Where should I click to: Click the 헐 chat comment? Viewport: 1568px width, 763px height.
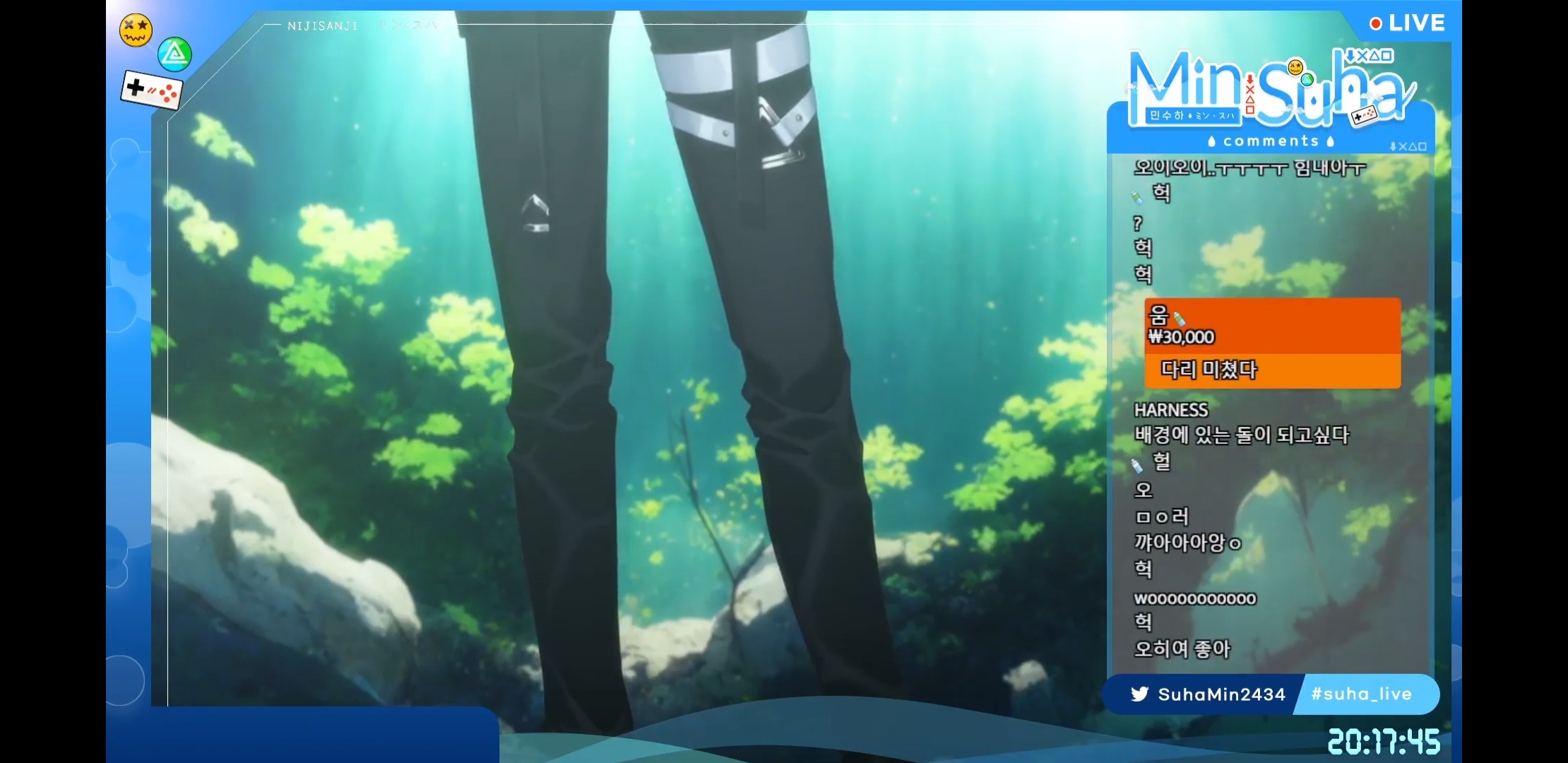pyautogui.click(x=1161, y=463)
